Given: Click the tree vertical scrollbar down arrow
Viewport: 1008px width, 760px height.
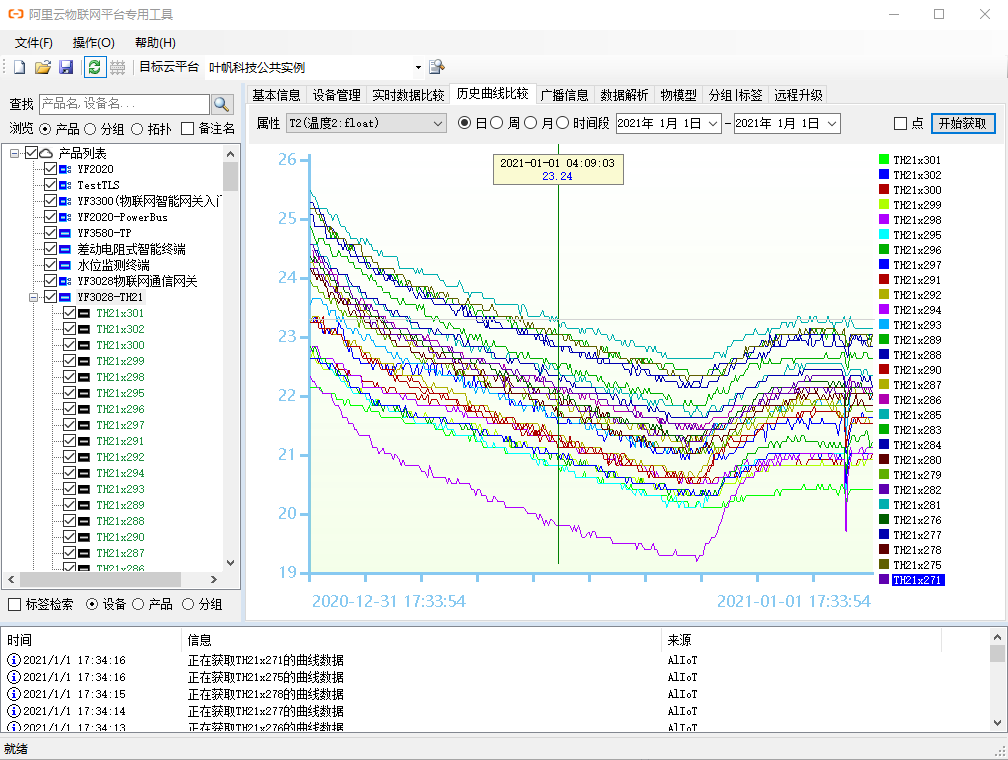Looking at the screenshot, I should pos(231,563).
